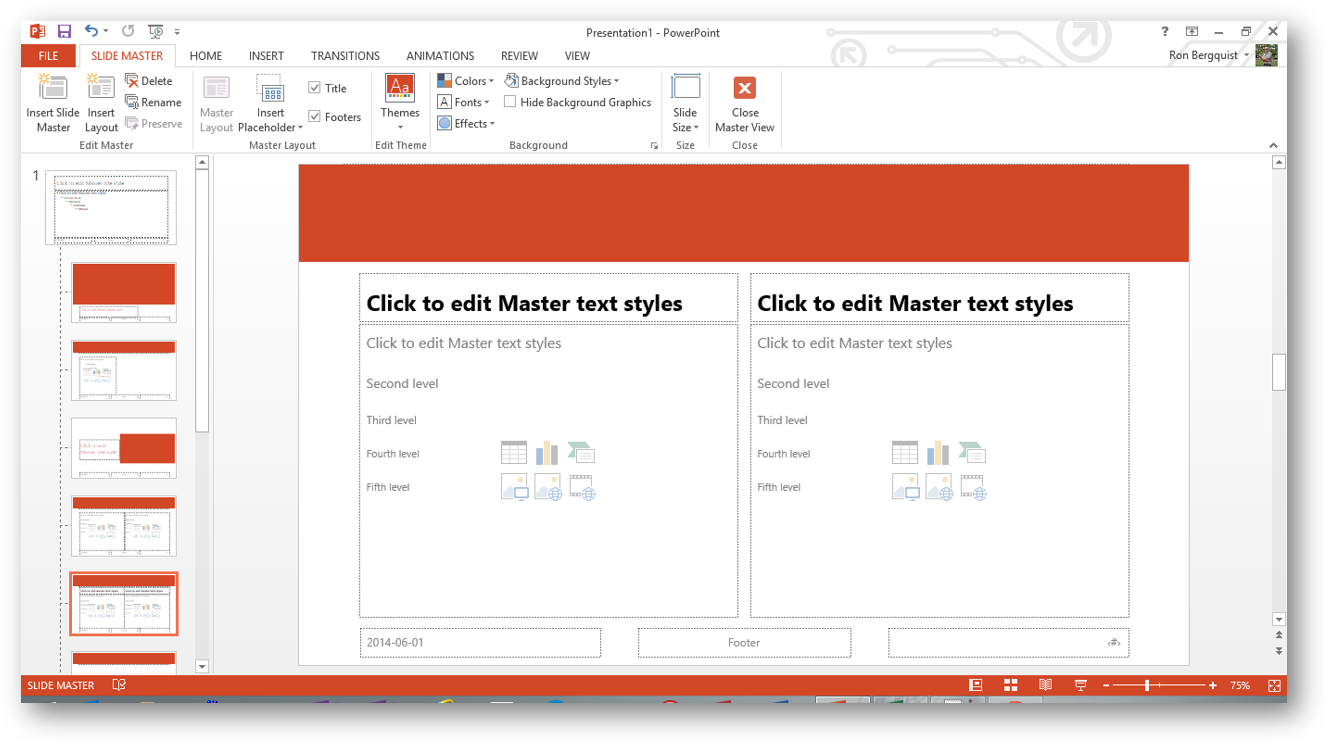Jump to previous slide double arrow
The width and height of the screenshot is (1328, 744).
pyautogui.click(x=1278, y=635)
